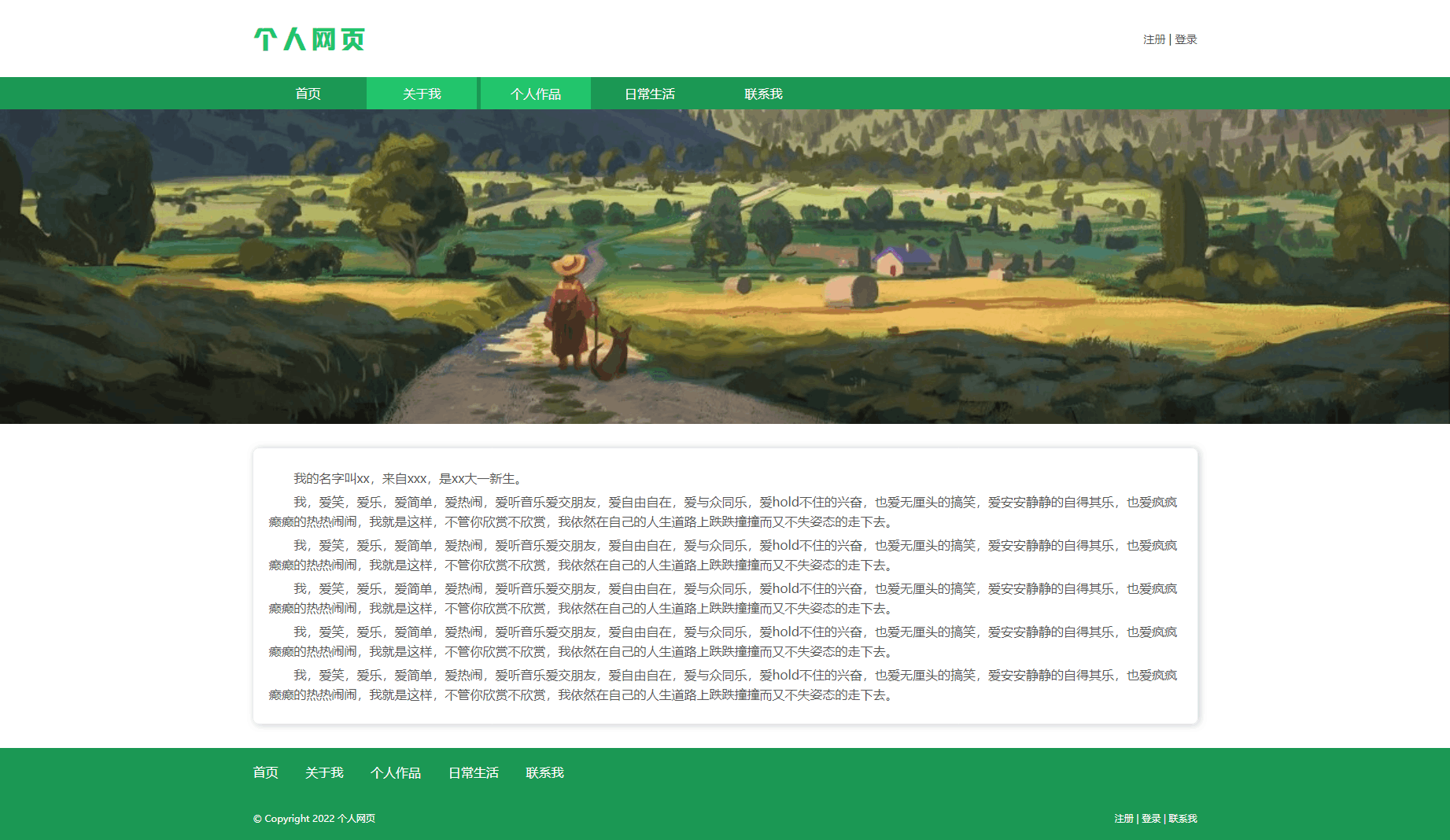1450x840 pixels.
Task: Go to 首页 in the top navigation bar
Action: tap(308, 94)
